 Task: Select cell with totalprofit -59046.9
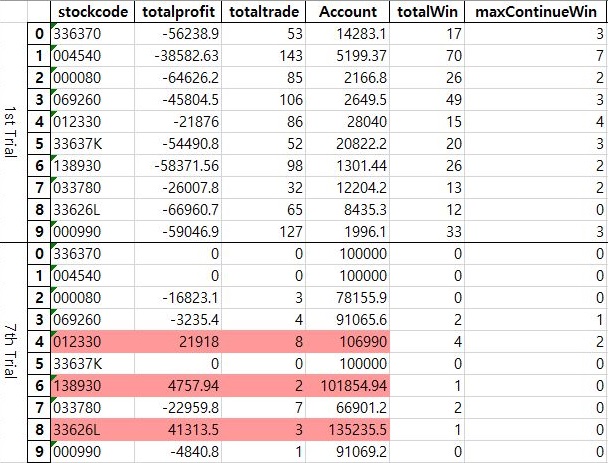click(178, 232)
